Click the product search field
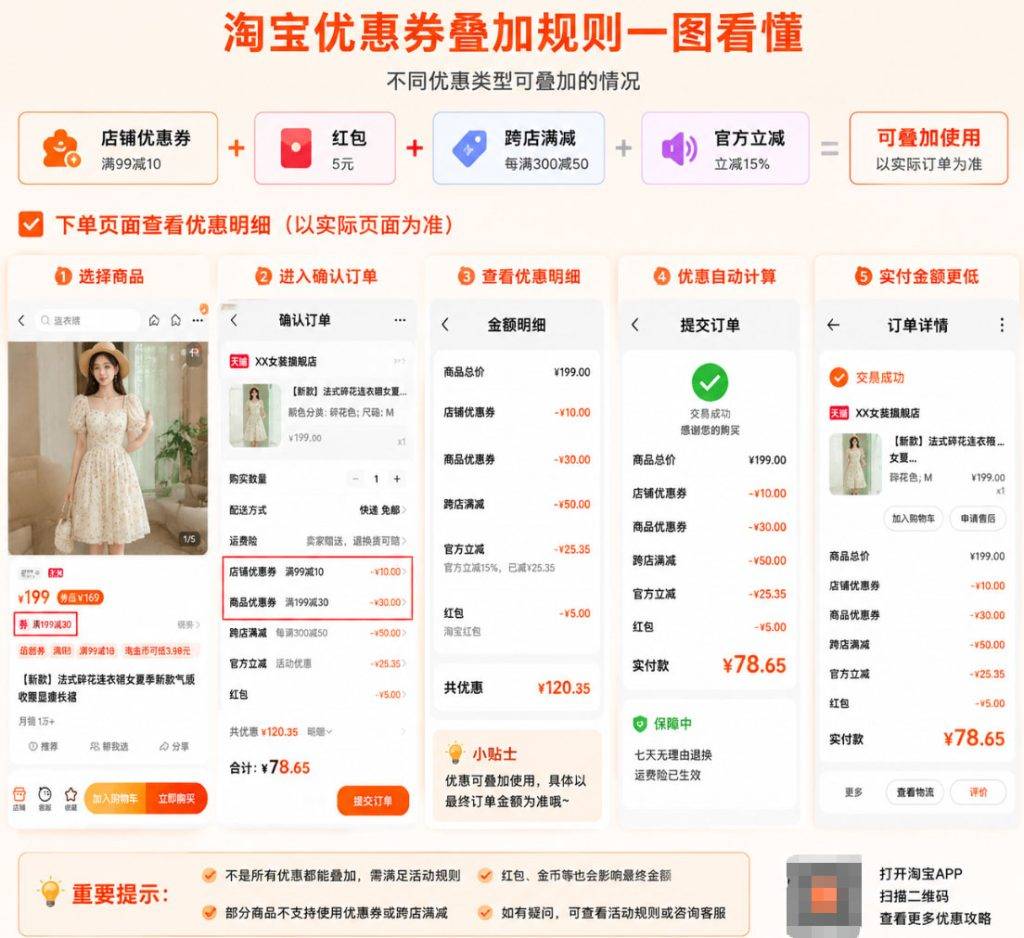This screenshot has width=1024, height=938. click(88, 320)
